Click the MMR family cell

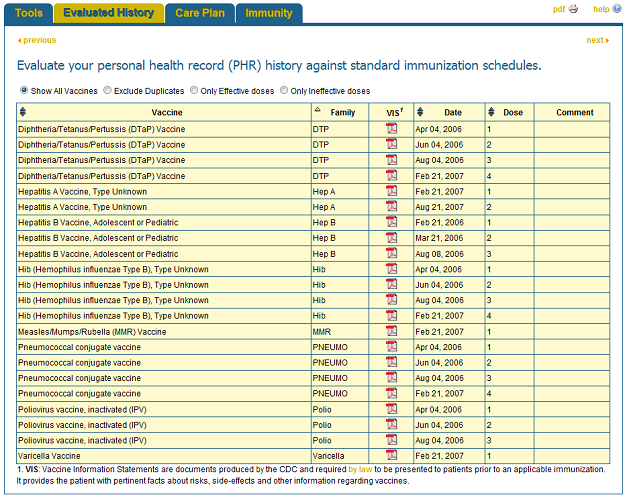pos(340,332)
